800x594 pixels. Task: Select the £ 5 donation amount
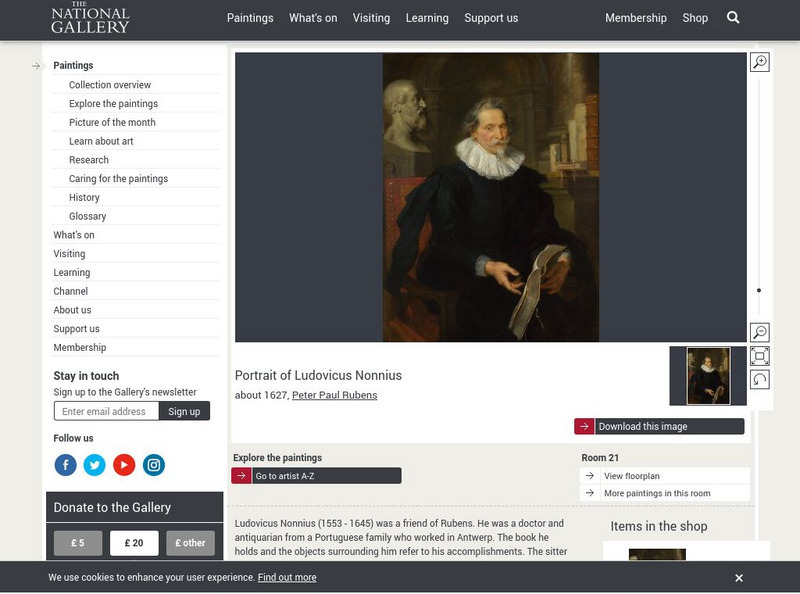tap(78, 543)
